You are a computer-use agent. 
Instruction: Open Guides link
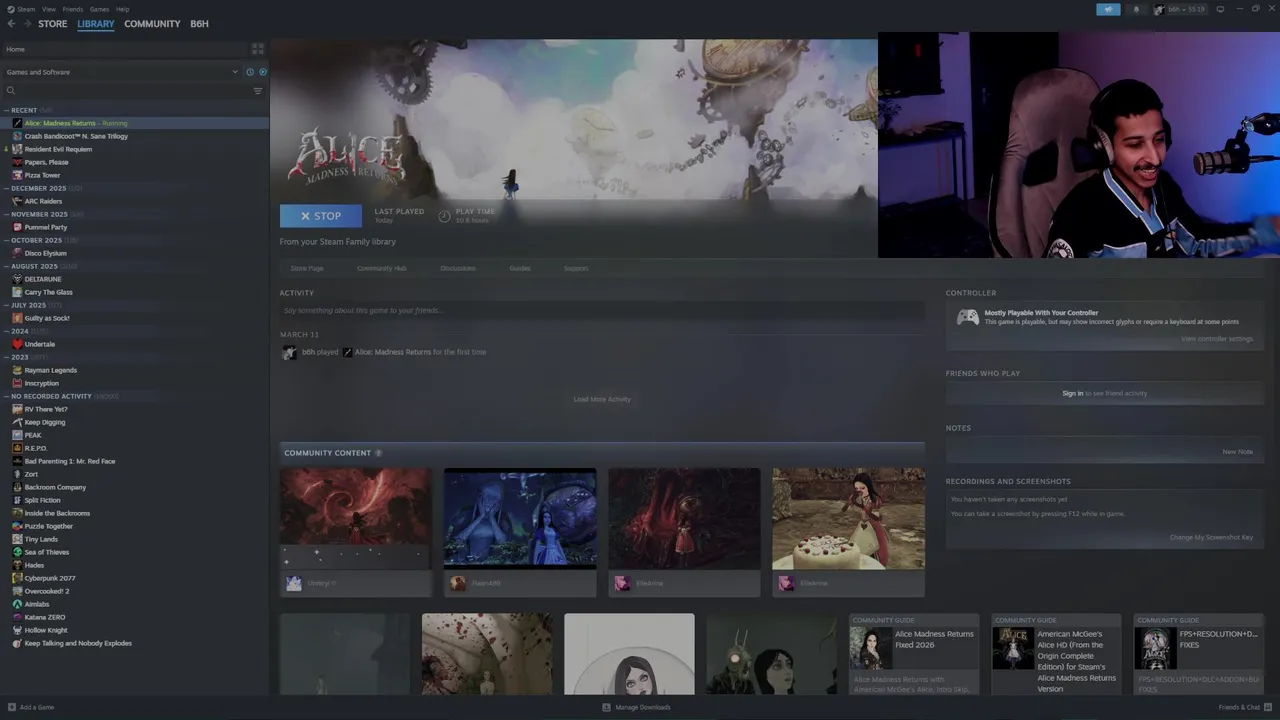520,268
